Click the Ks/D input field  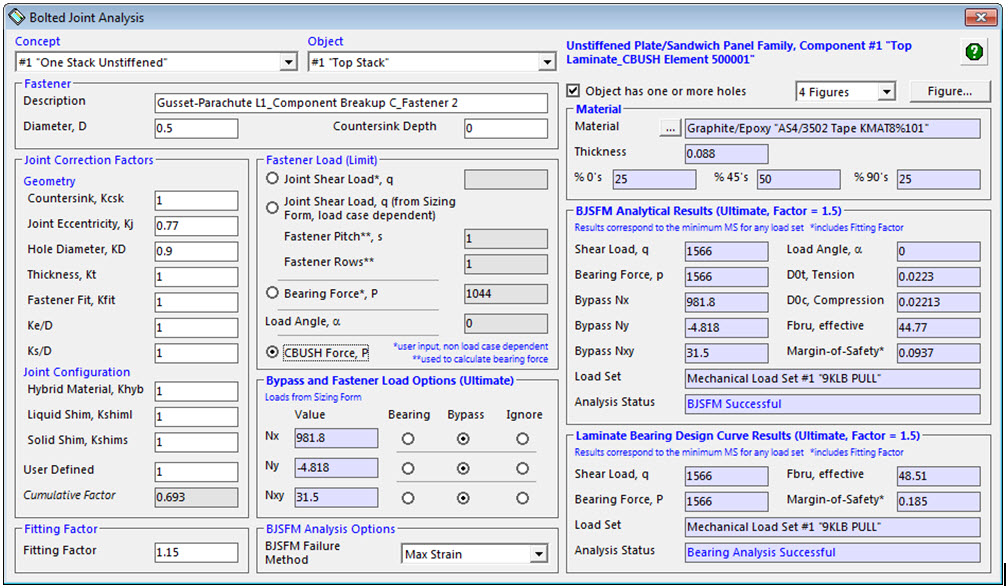pos(196,353)
